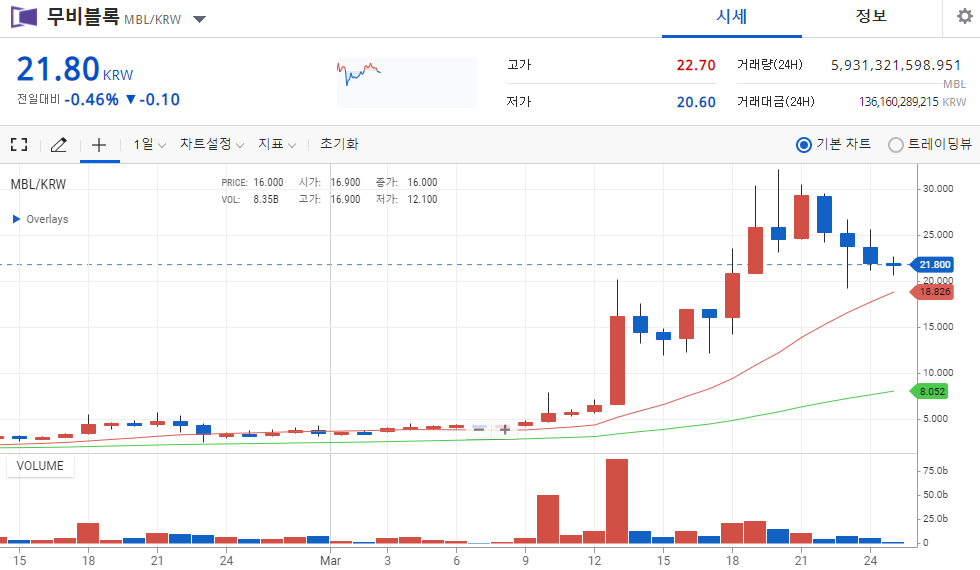
Task: Switch to the 정보 tab
Action: pyautogui.click(x=871, y=17)
